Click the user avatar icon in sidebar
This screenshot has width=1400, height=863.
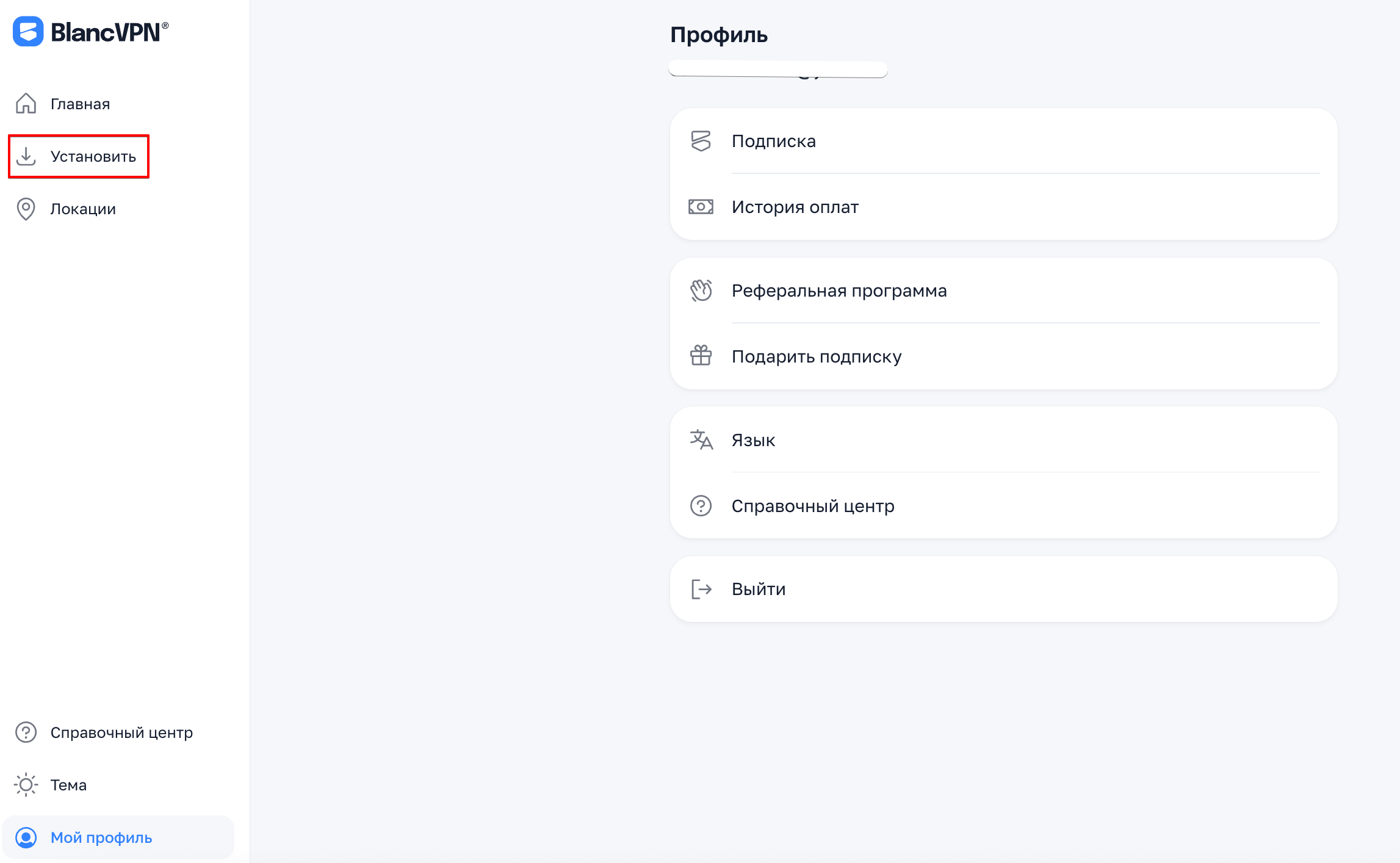click(26, 837)
